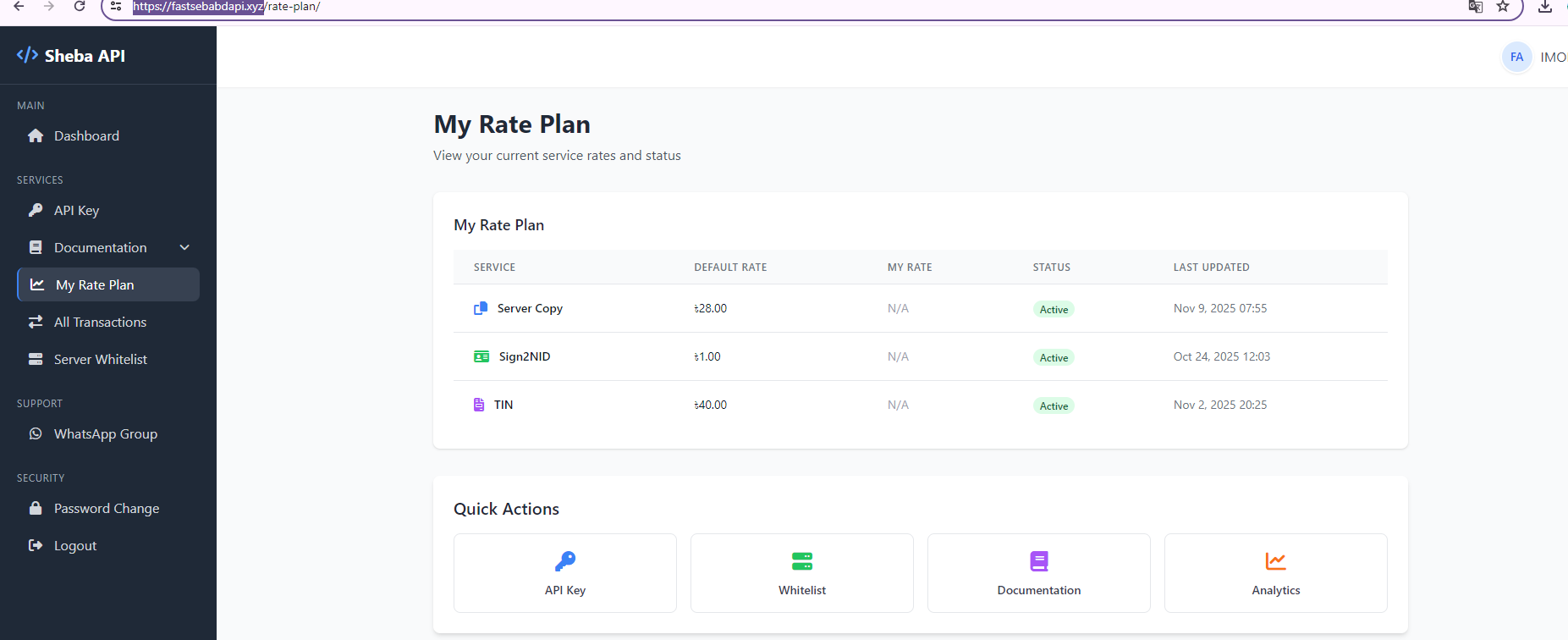Open the Analytics quick action card
The height and width of the screenshot is (640, 1568).
pos(1276,573)
